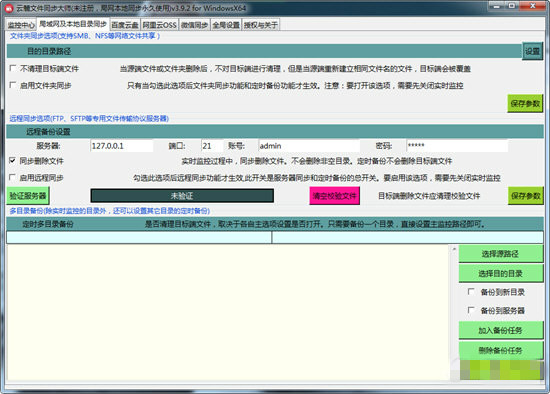This screenshot has height=394, width=550.
Task: Click the red app icon in title bar
Action: coord(9,8)
